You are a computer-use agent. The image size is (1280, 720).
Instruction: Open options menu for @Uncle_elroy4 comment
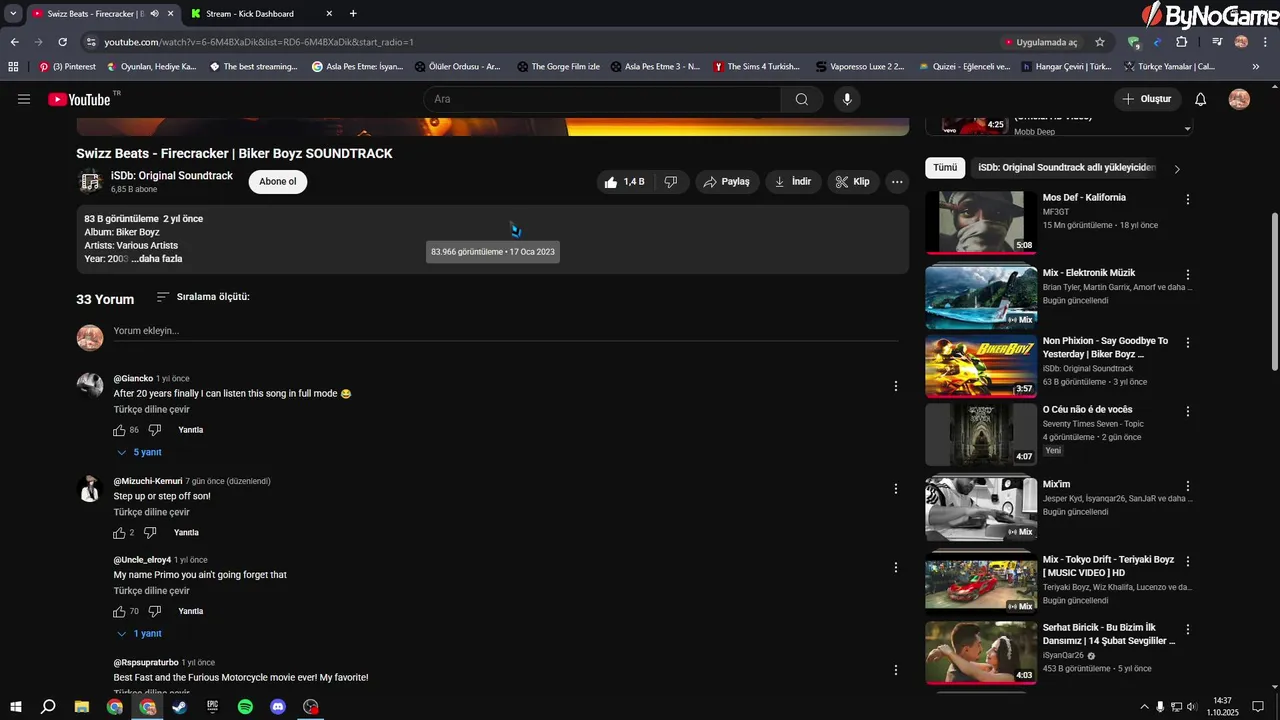coord(896,567)
